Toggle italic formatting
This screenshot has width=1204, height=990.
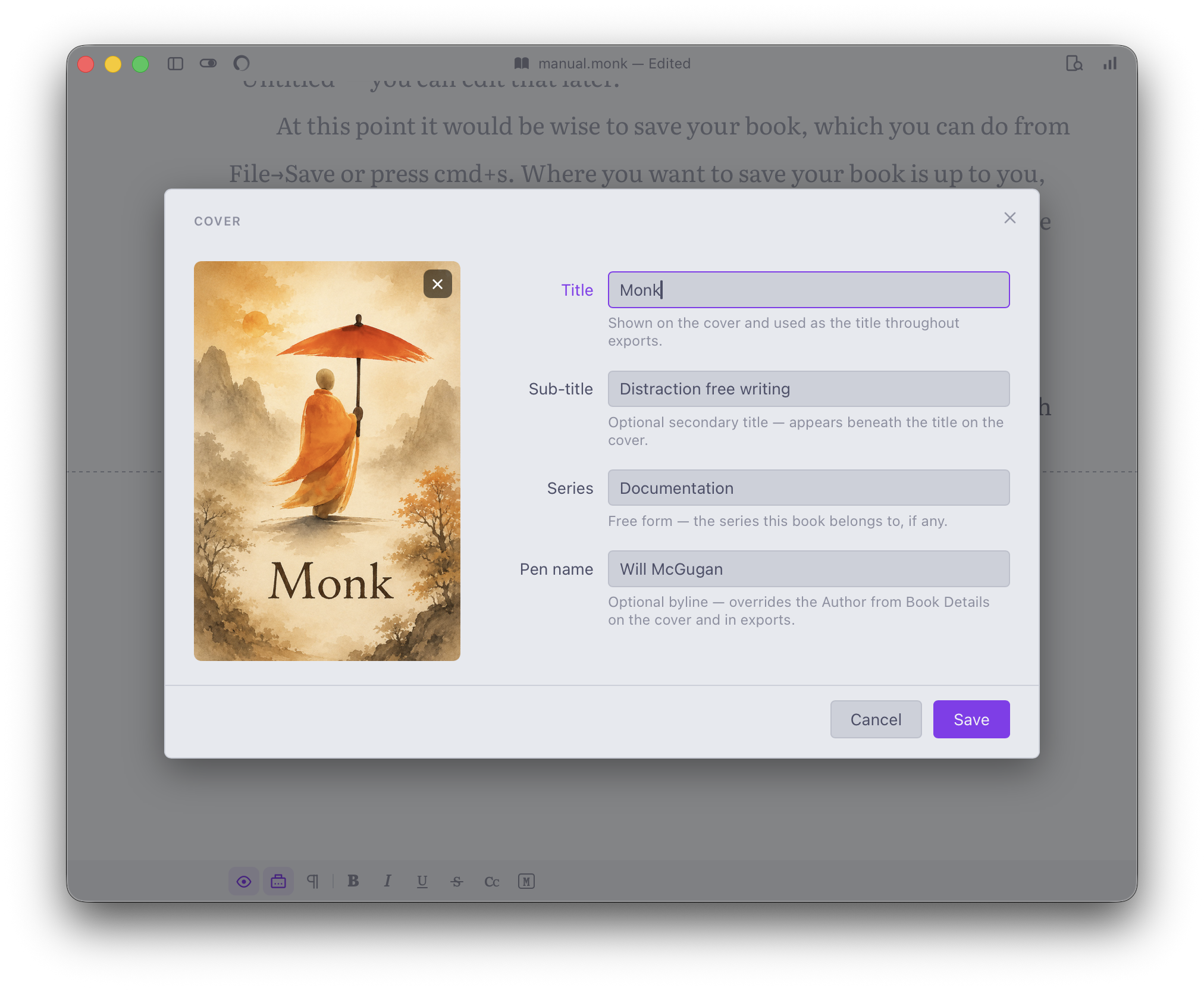click(x=388, y=881)
